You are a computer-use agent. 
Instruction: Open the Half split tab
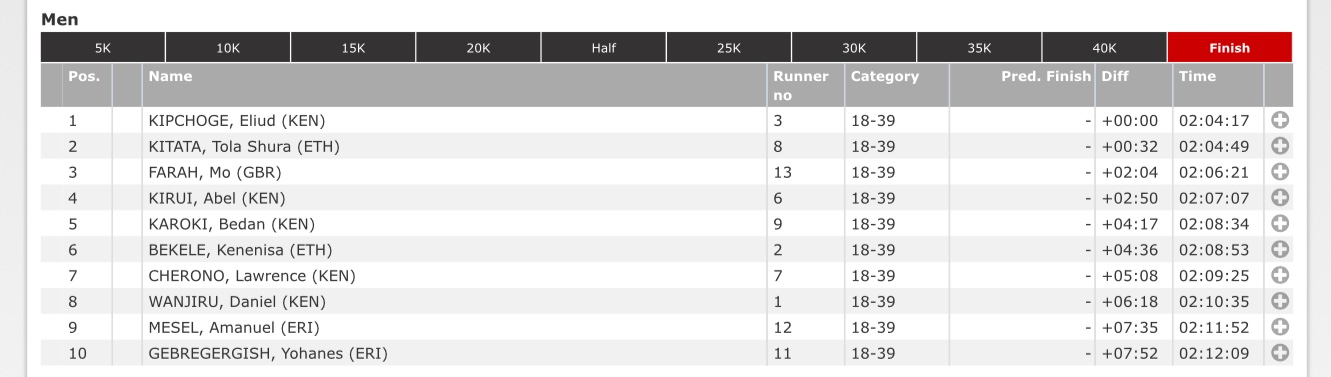pyautogui.click(x=604, y=47)
